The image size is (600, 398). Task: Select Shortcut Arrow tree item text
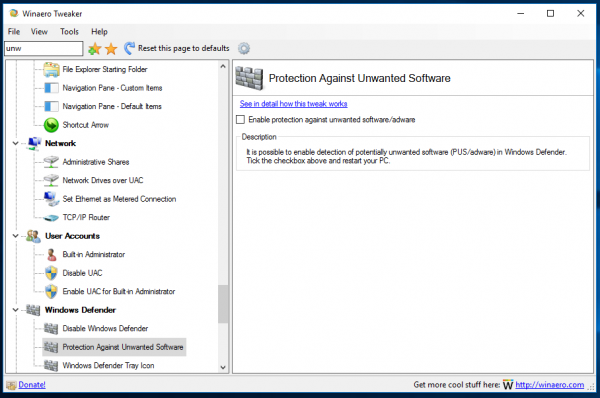[x=85, y=125]
